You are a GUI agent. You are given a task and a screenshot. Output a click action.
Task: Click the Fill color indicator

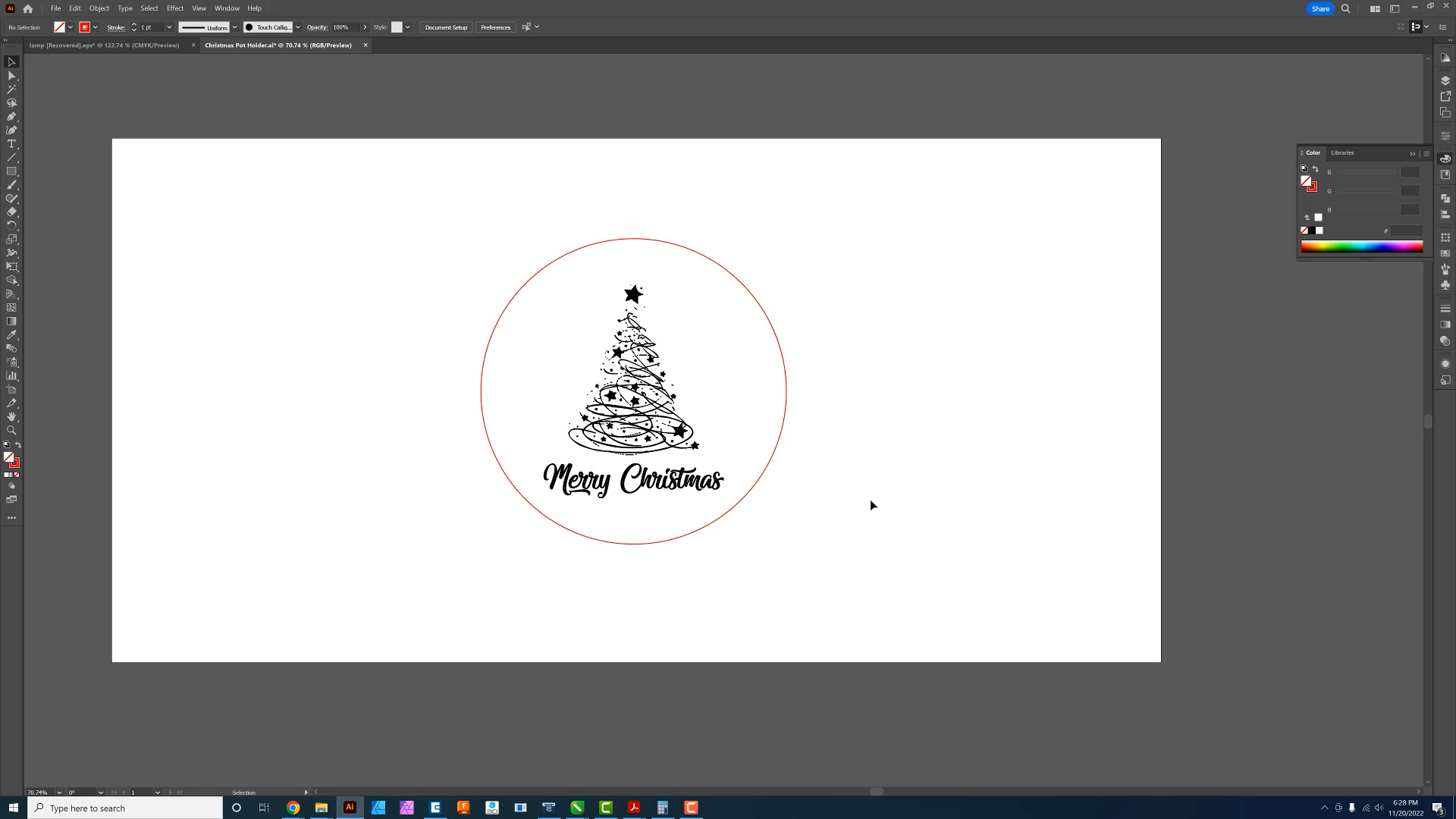pyautogui.click(x=10, y=457)
